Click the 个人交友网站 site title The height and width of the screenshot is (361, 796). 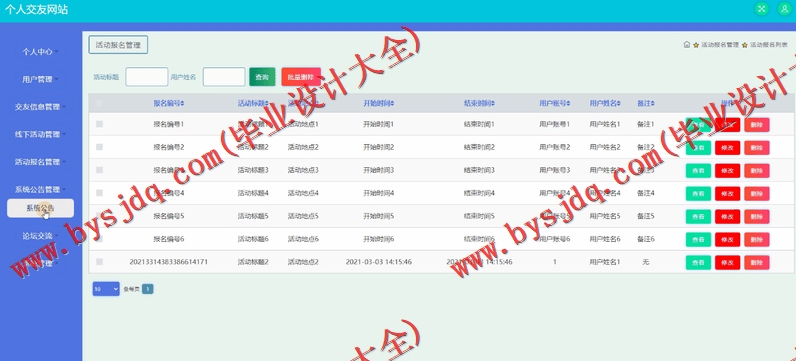[x=36, y=10]
